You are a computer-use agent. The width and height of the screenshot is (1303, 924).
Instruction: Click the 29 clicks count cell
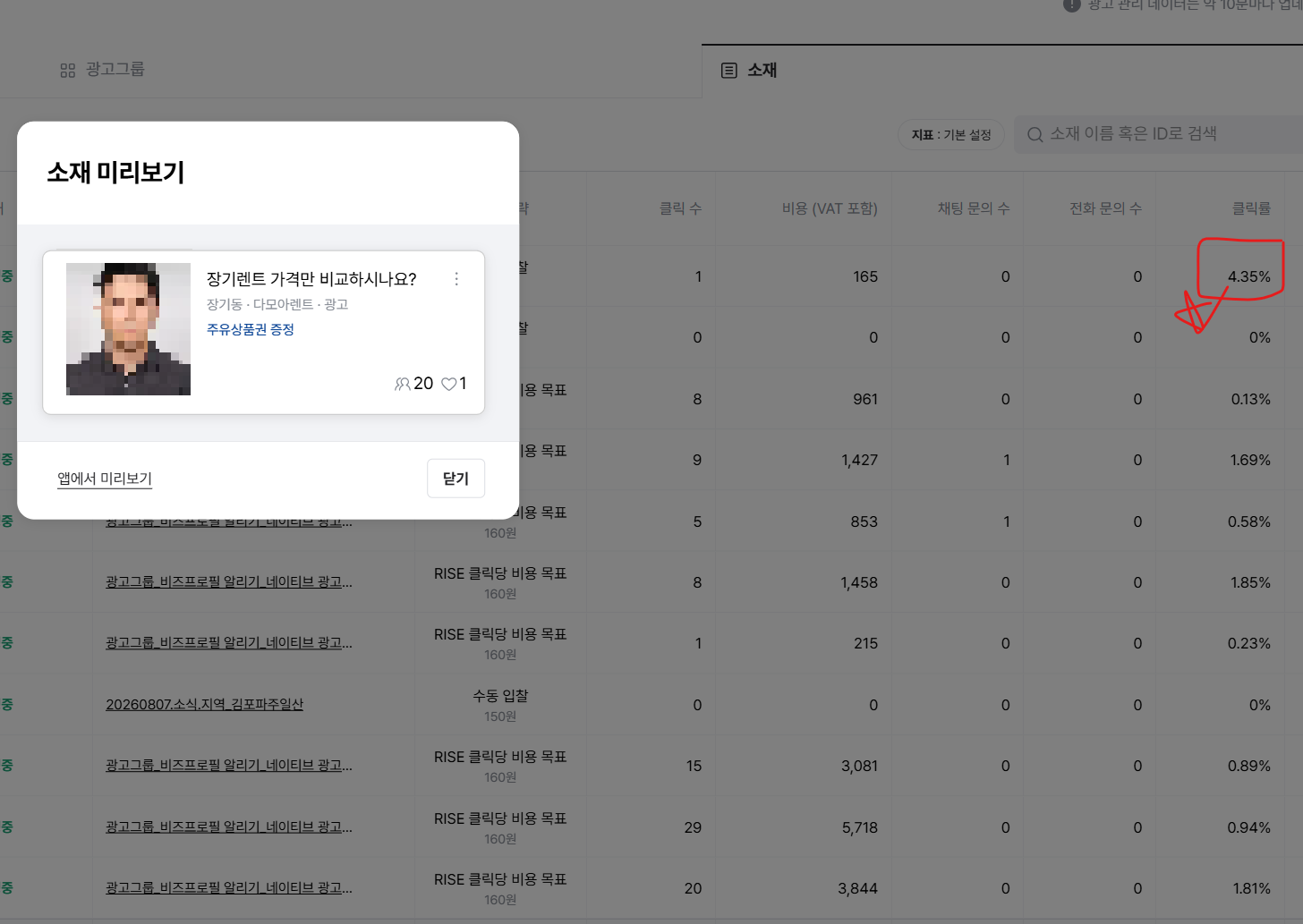coord(693,827)
